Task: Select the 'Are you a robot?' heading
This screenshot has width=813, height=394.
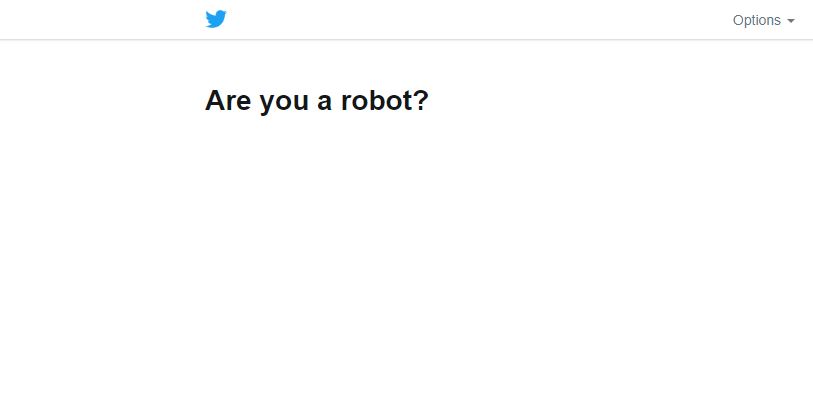Action: 317,100
